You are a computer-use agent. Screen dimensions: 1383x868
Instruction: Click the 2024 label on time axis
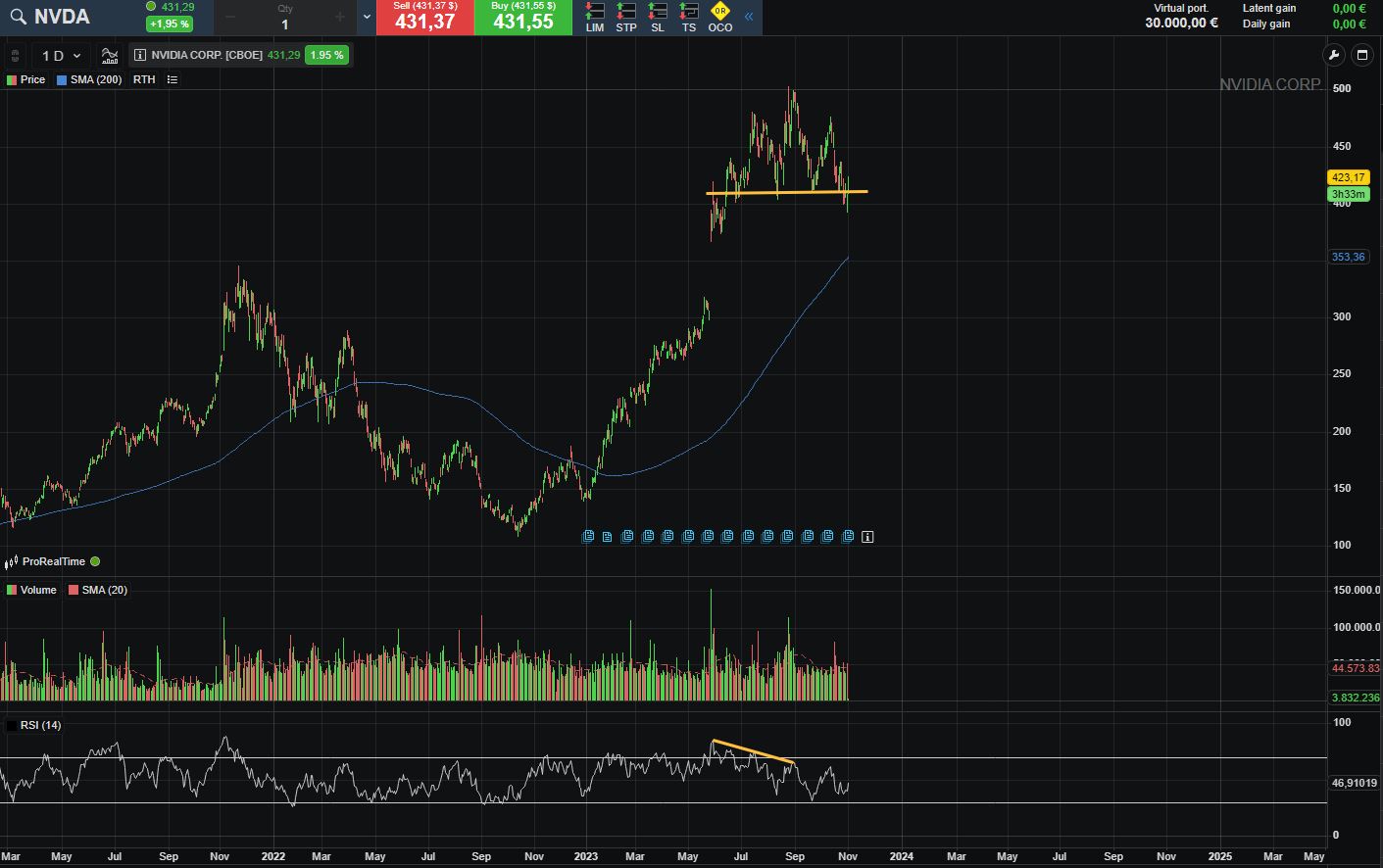901,856
